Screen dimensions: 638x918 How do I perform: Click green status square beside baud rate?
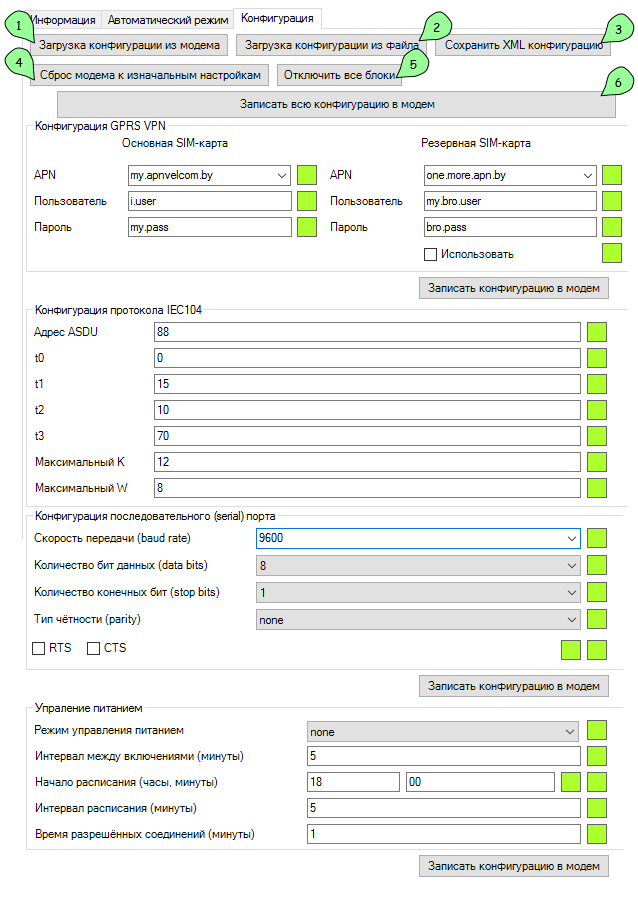pos(597,538)
